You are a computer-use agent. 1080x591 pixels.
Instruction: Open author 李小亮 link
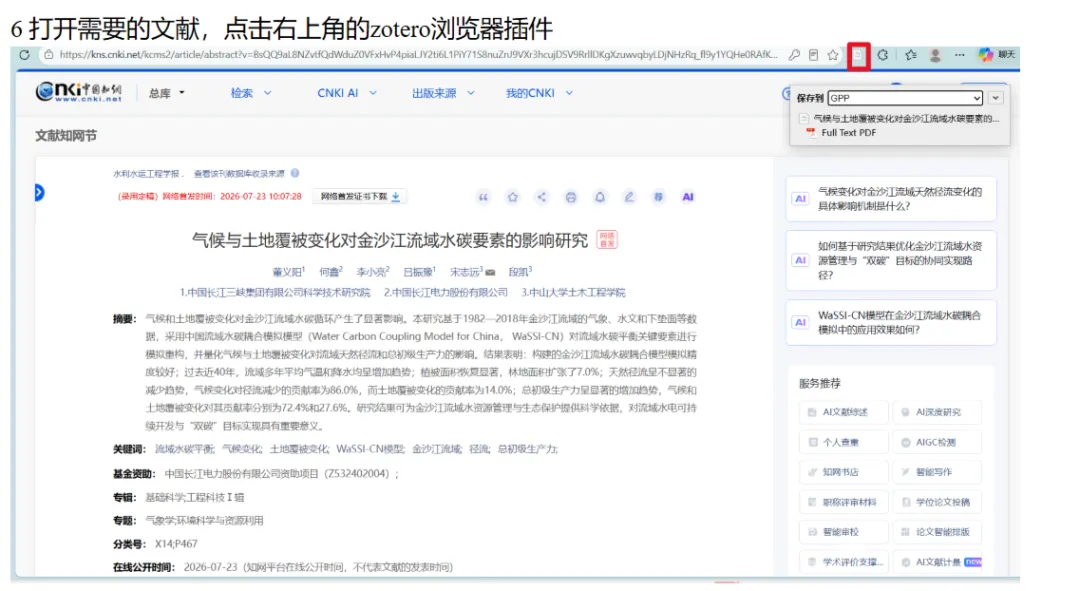tap(371, 272)
